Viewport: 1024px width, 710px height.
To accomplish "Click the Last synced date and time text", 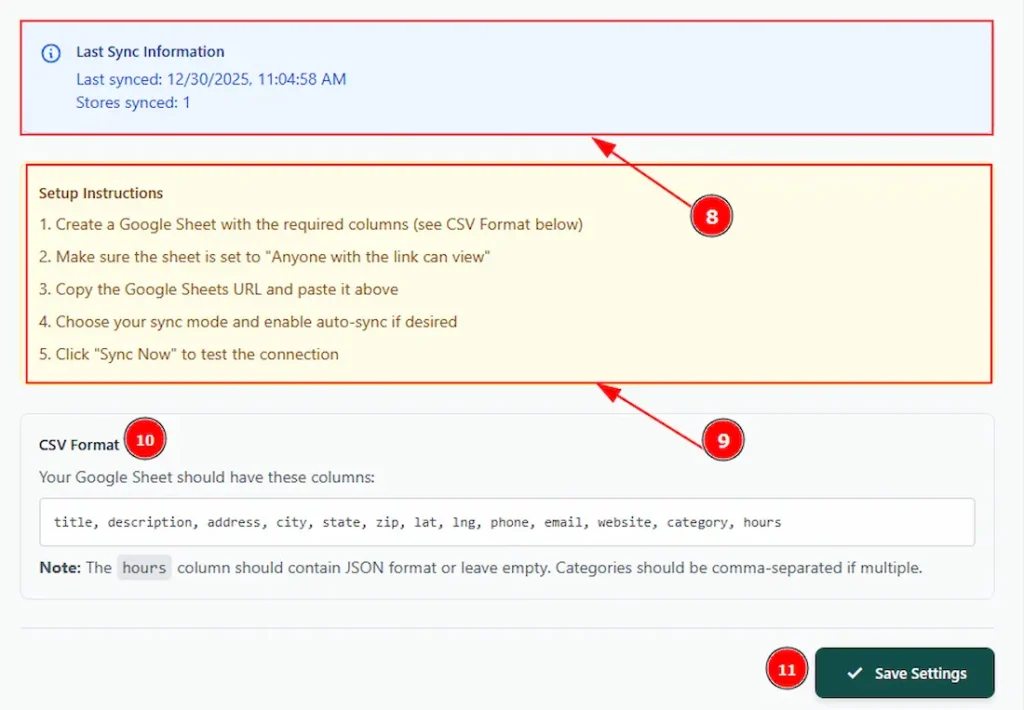I will 211,79.
